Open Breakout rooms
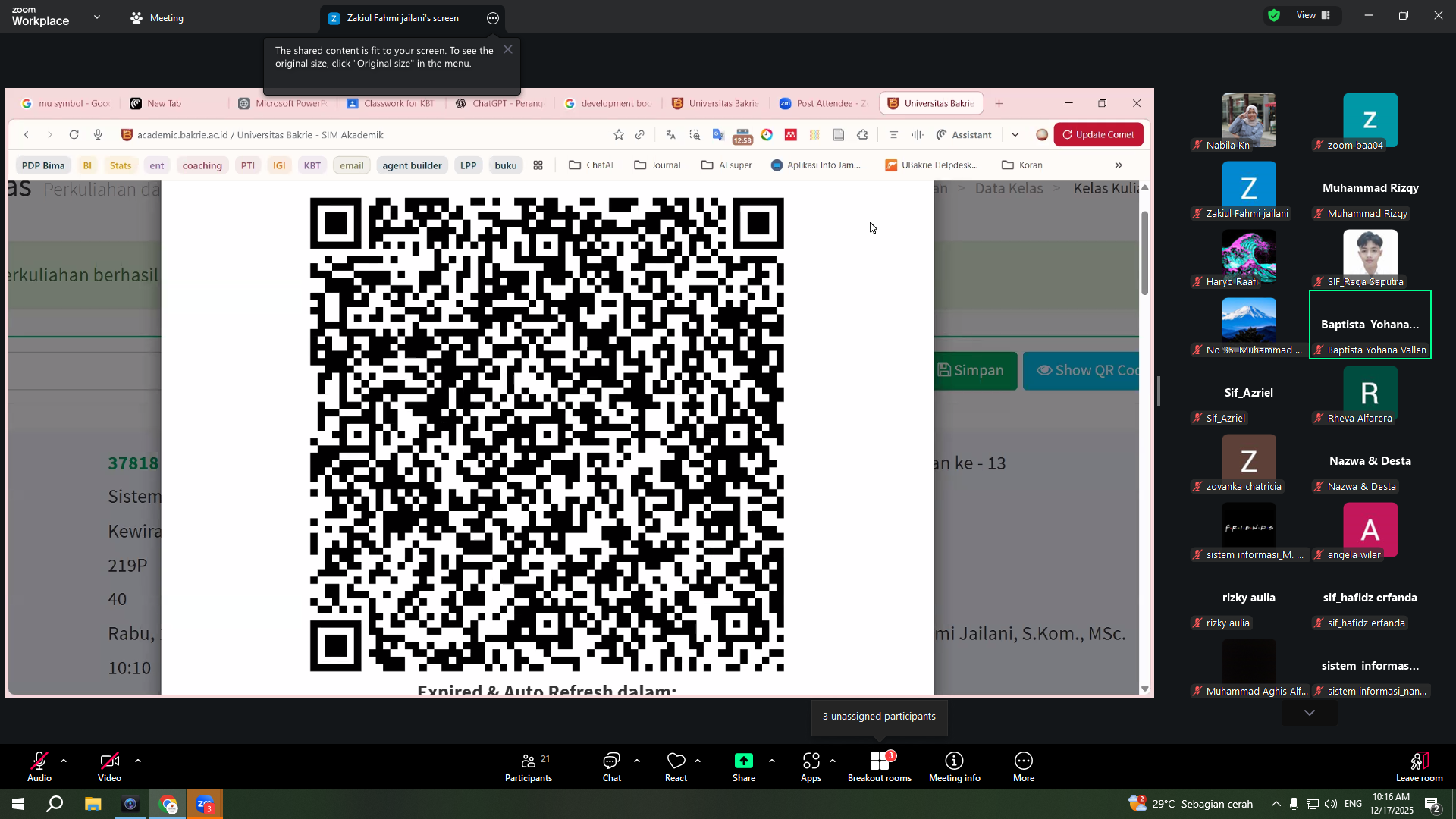1456x819 pixels. tap(880, 767)
